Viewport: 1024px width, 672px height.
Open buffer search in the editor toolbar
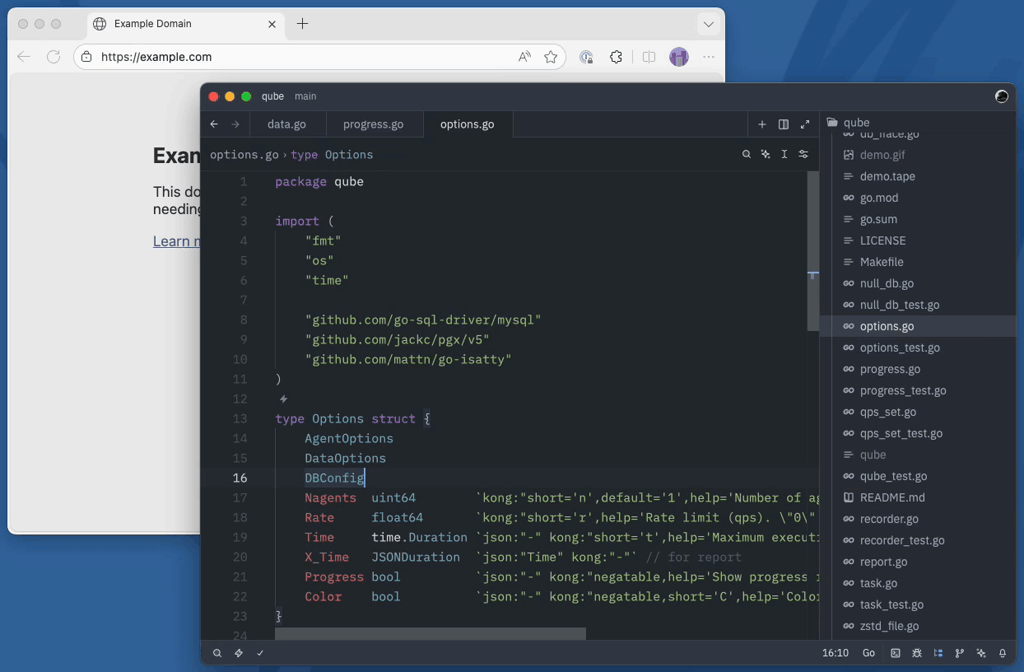746,154
